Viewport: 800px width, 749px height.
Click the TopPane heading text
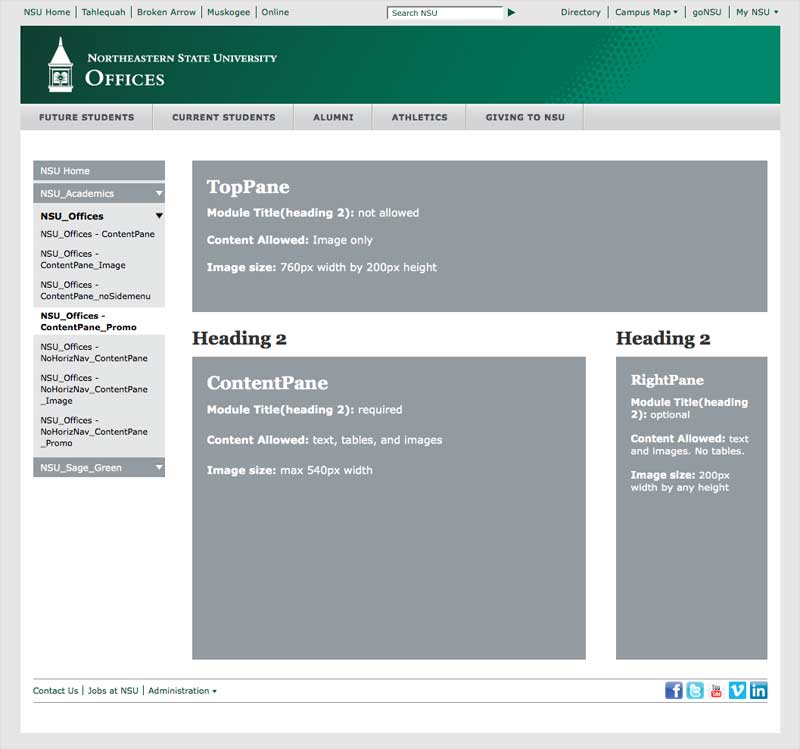pyautogui.click(x=248, y=187)
